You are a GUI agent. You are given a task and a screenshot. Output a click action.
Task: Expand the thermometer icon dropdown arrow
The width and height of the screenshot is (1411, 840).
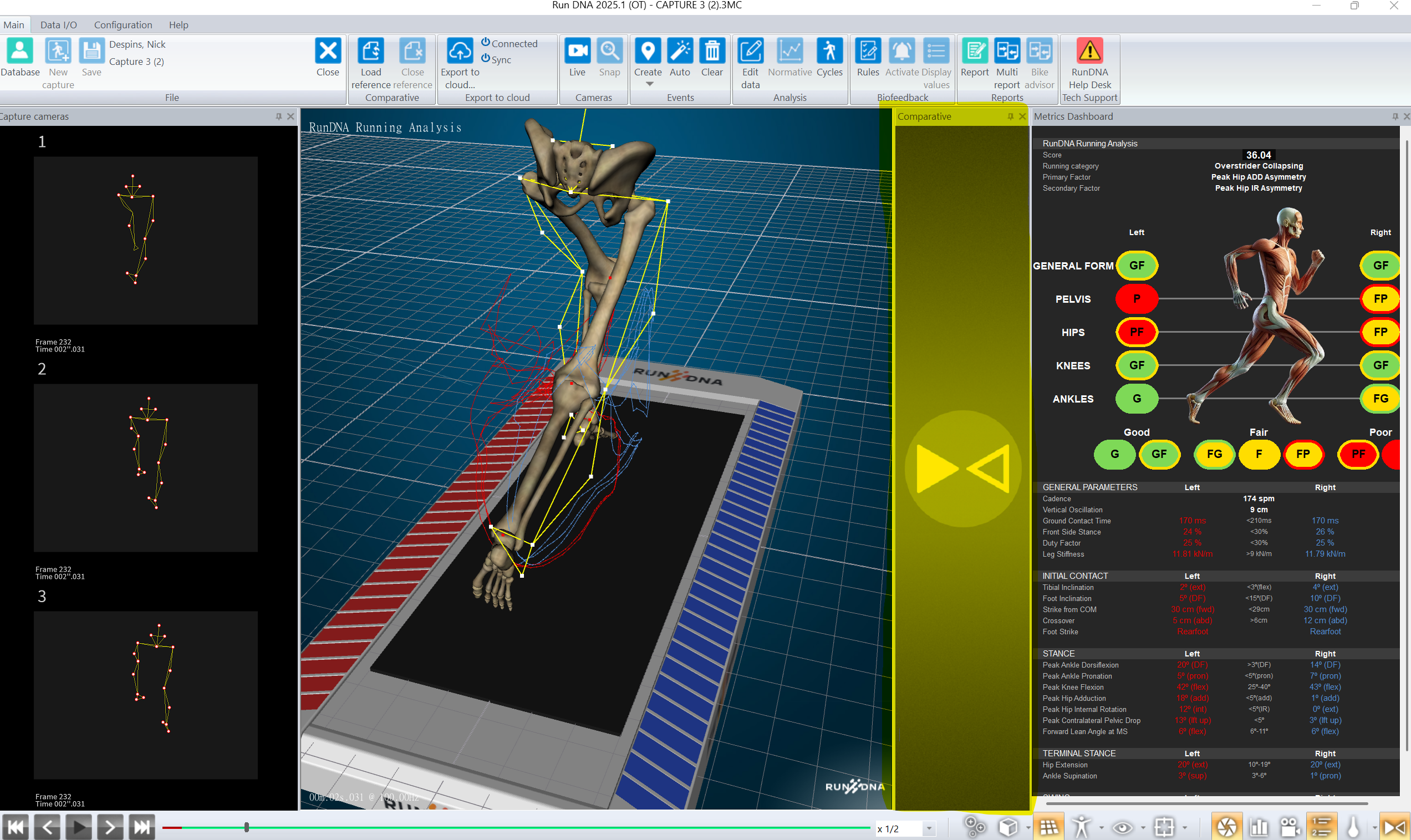(x=1374, y=828)
